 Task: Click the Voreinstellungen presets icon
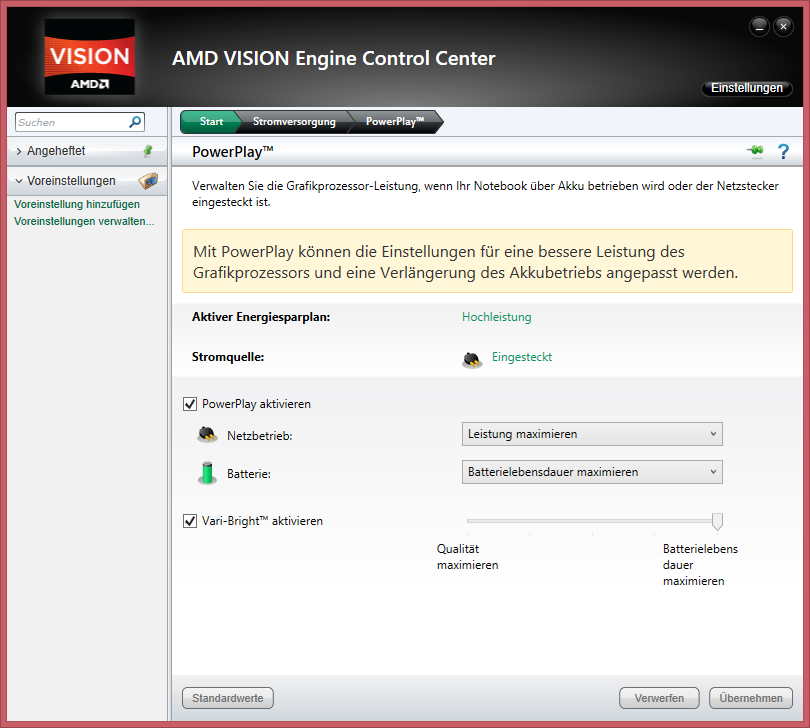pyautogui.click(x=148, y=181)
